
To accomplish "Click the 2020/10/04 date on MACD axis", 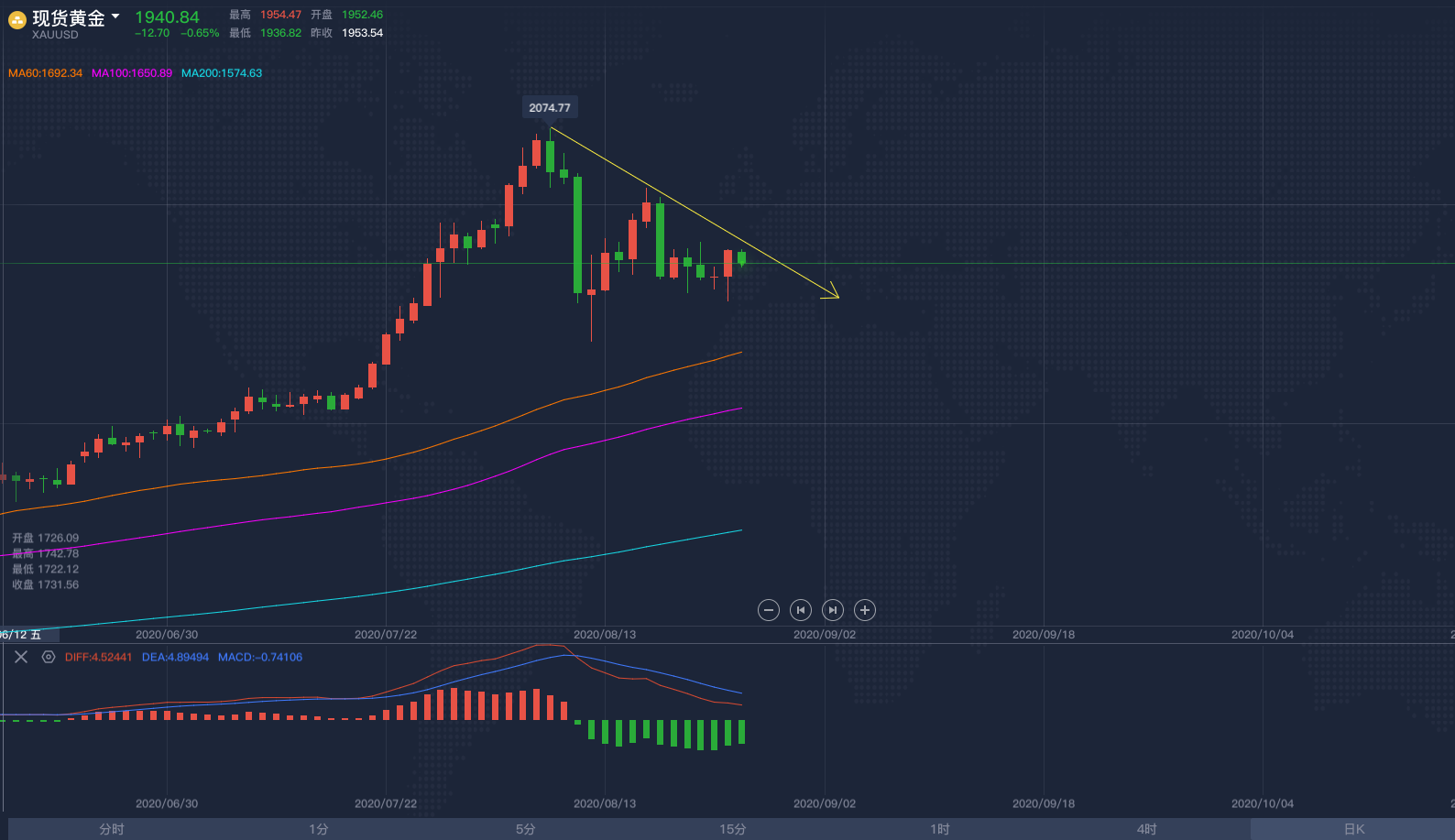I will [x=1263, y=803].
